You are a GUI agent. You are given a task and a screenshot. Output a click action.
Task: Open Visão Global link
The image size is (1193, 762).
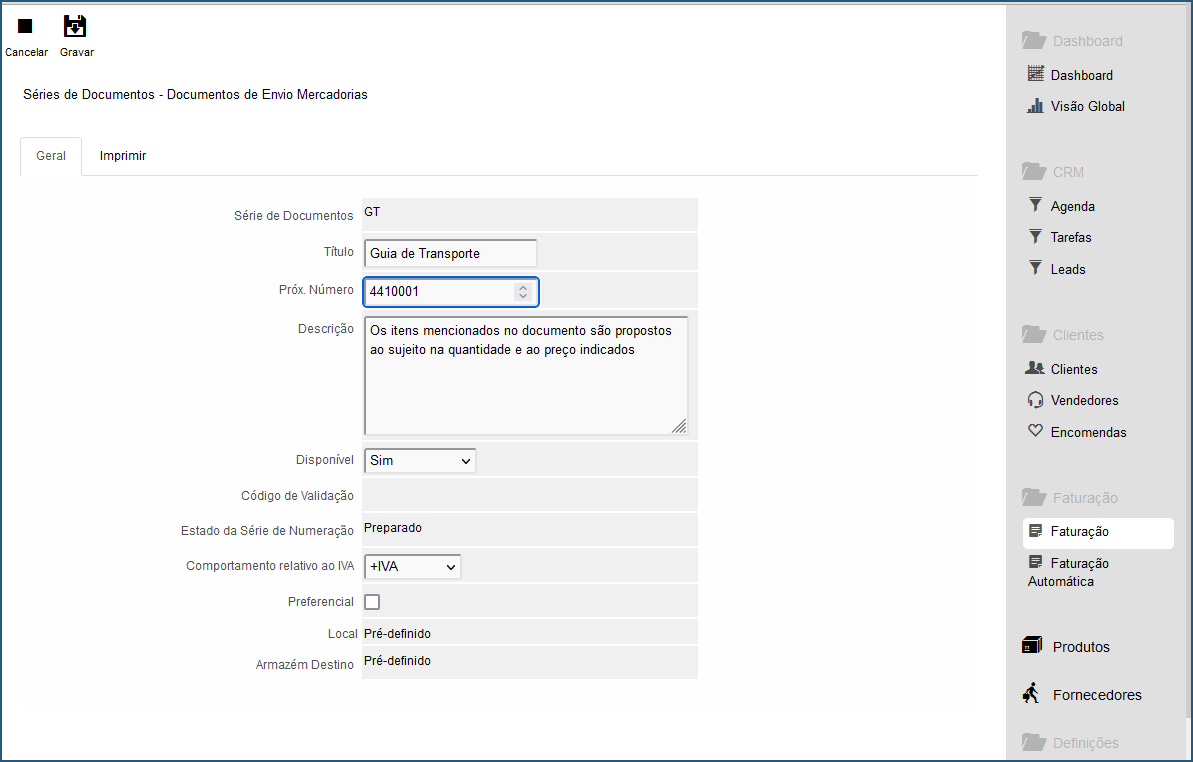[1087, 106]
